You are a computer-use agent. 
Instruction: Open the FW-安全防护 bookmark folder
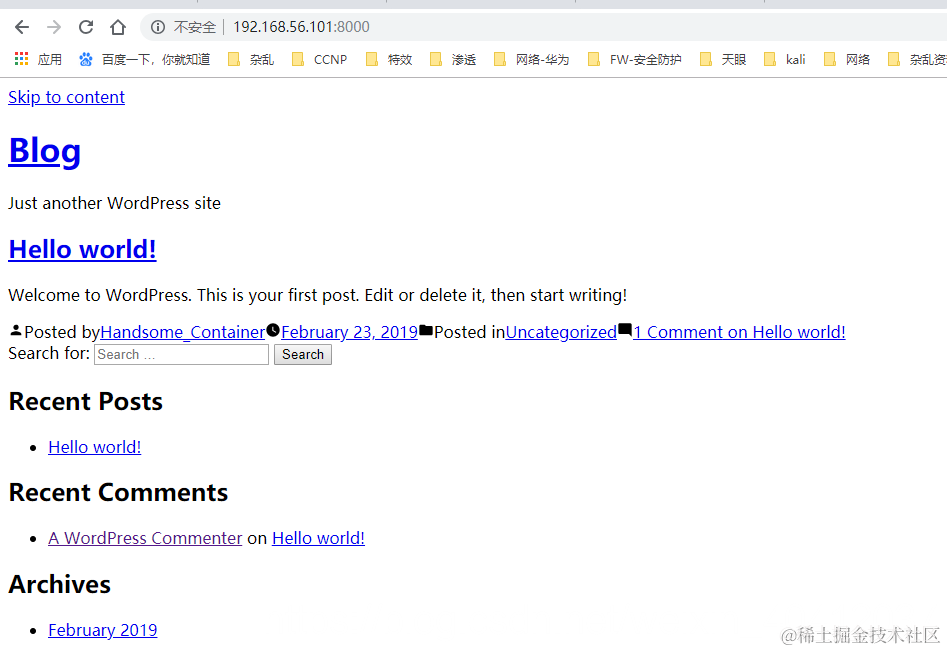(x=635, y=59)
